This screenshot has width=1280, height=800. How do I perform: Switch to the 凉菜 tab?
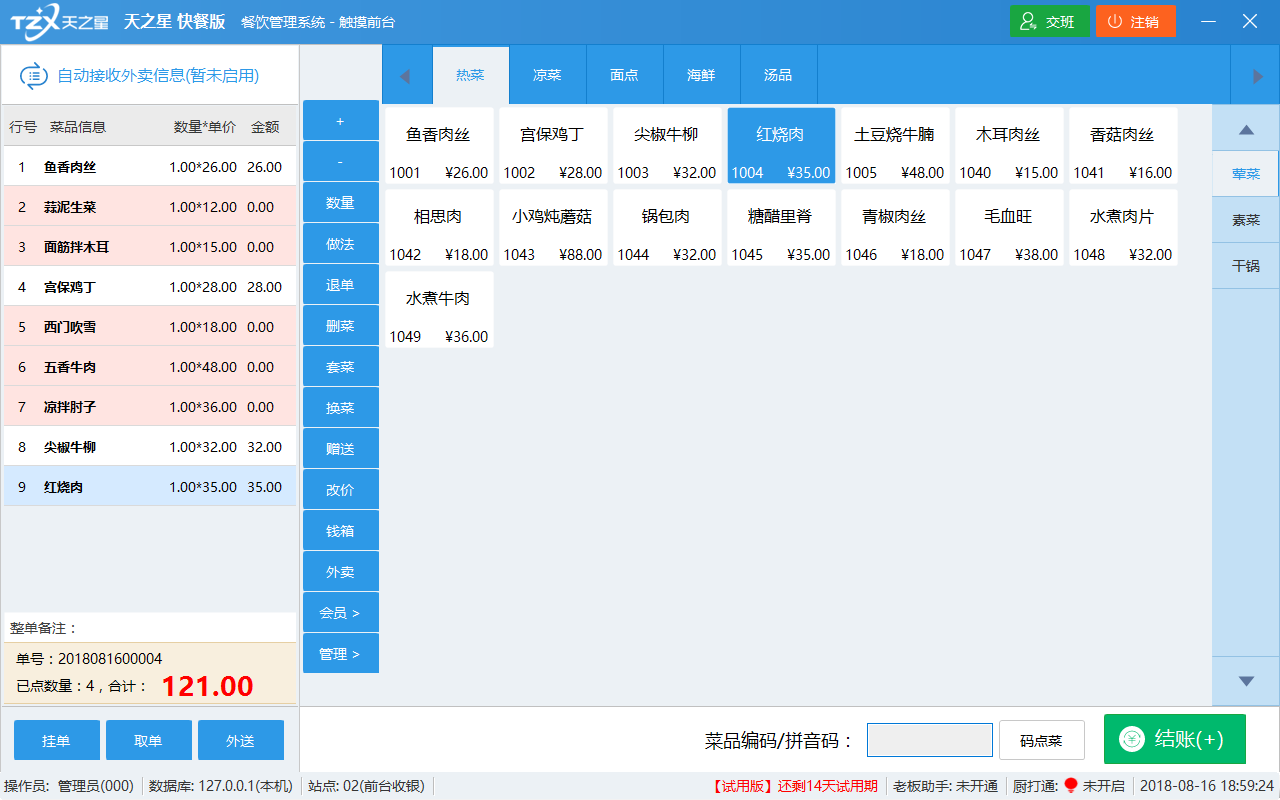[x=547, y=75]
